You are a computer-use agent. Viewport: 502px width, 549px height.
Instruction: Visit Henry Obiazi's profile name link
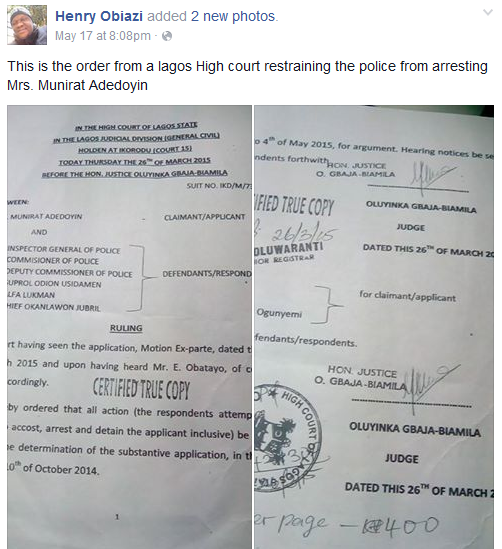tap(99, 16)
